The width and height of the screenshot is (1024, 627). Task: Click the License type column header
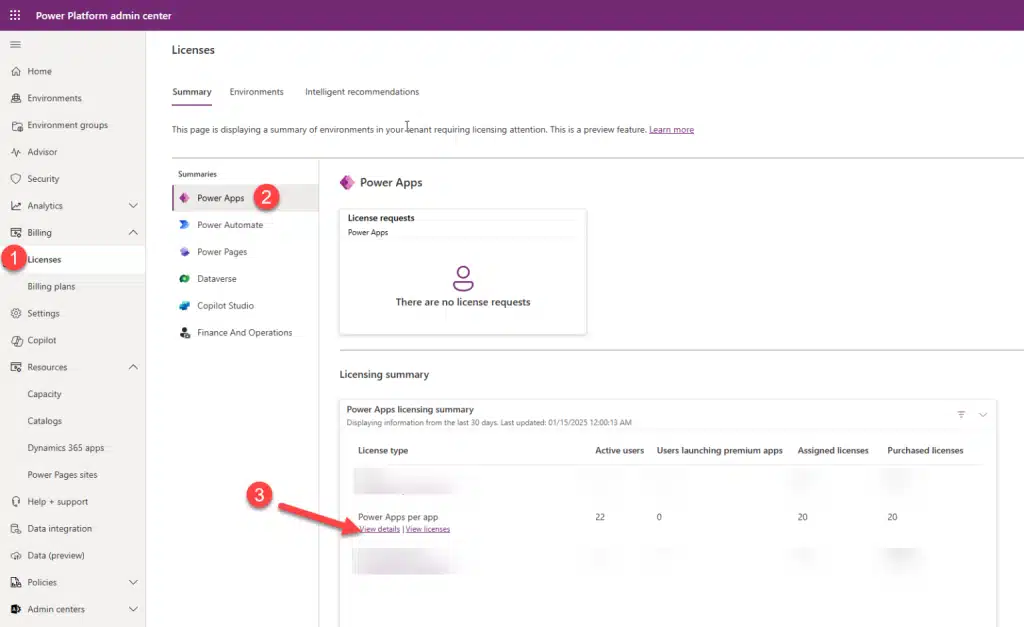click(x=383, y=451)
